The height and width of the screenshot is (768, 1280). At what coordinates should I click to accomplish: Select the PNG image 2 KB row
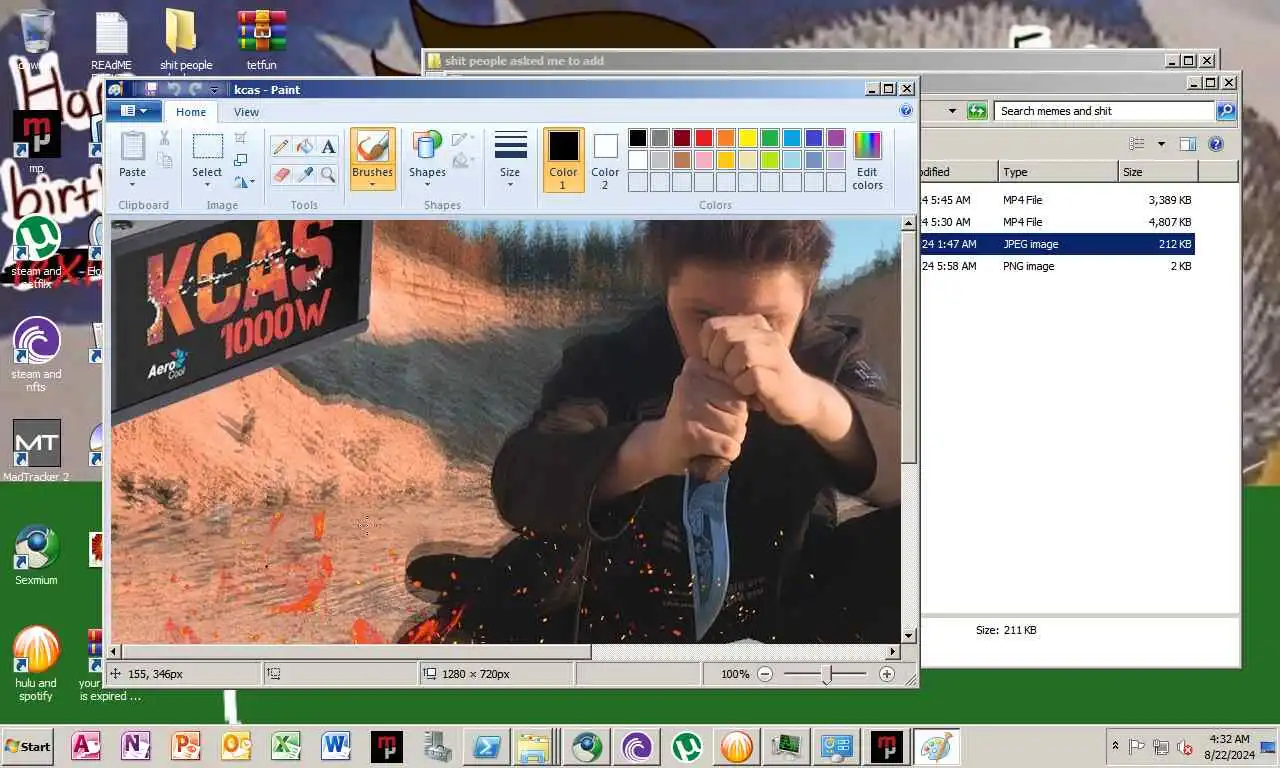point(1057,266)
